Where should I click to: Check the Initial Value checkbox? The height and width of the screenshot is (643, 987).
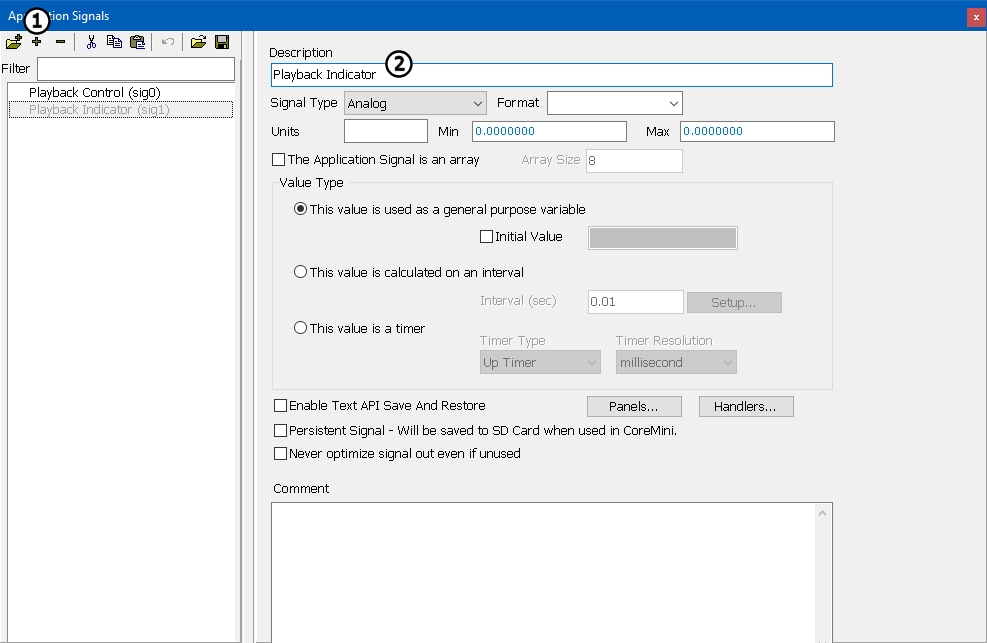pos(487,237)
